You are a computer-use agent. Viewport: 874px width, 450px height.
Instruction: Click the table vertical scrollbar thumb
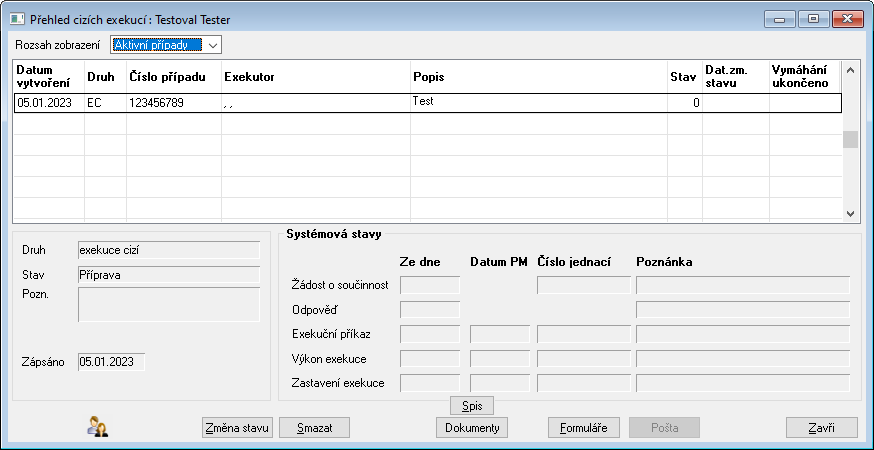tap(850, 139)
